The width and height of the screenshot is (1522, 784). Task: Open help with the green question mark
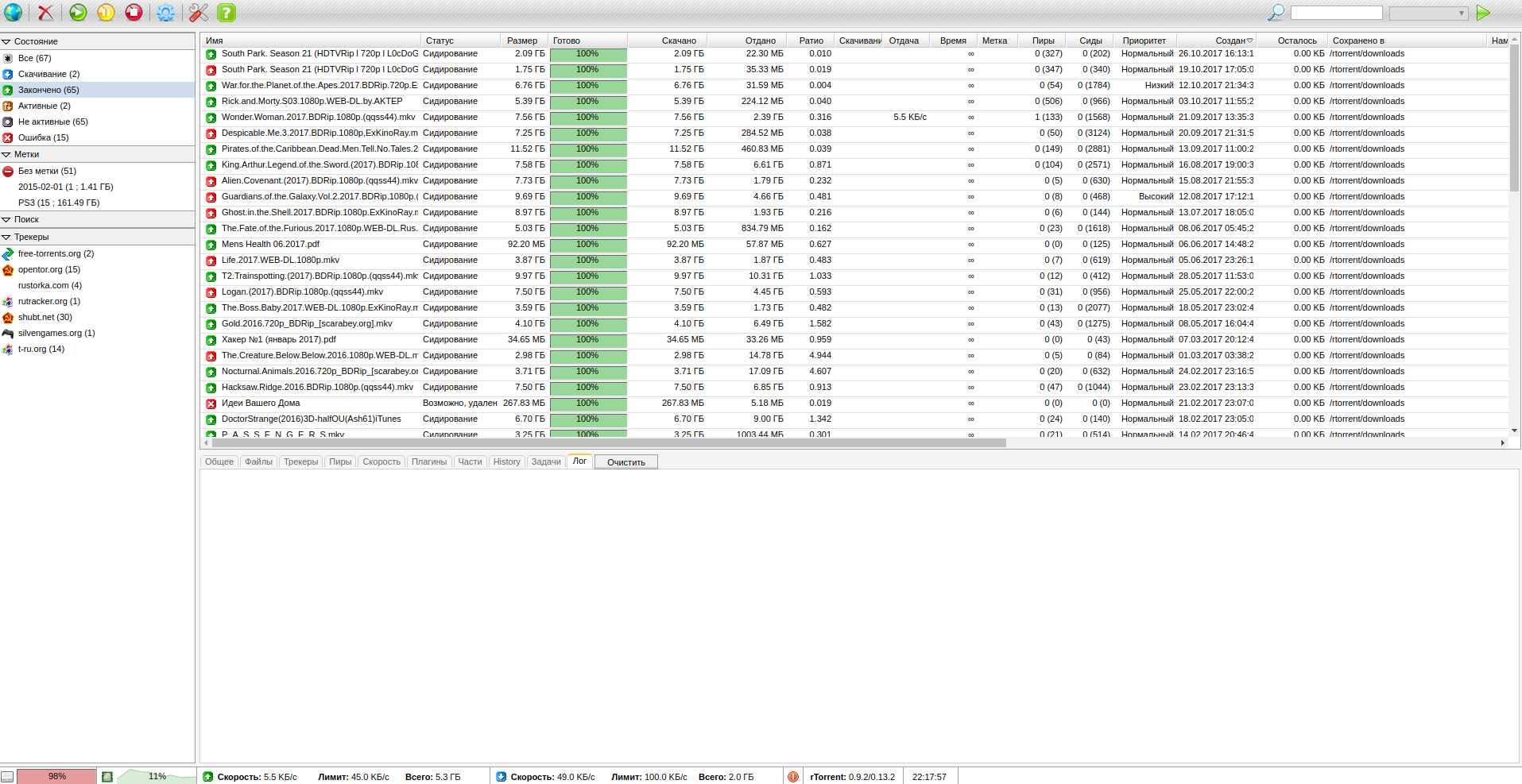tap(227, 13)
